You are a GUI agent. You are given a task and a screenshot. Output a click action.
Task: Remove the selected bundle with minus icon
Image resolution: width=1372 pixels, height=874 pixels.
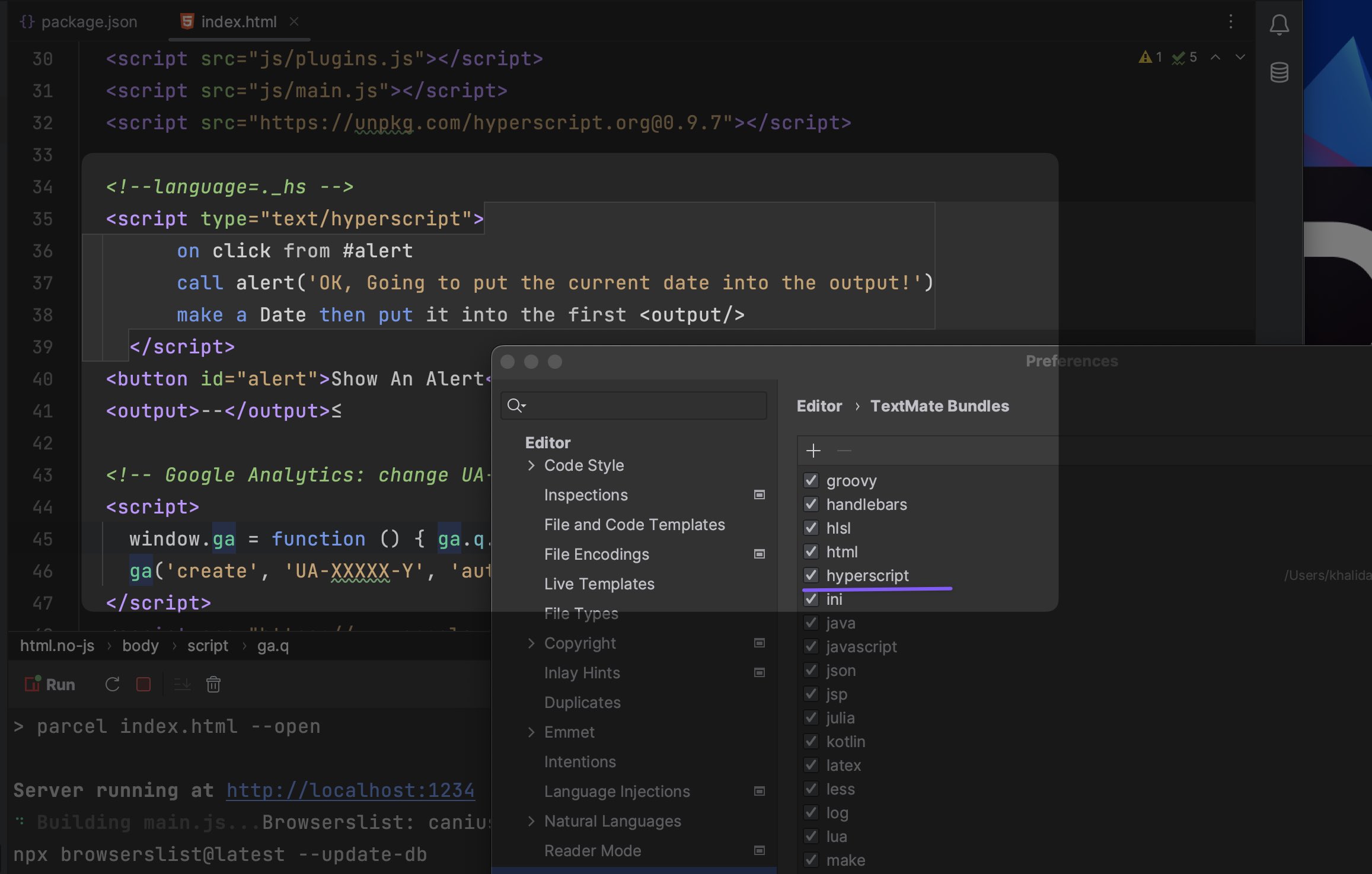844,451
